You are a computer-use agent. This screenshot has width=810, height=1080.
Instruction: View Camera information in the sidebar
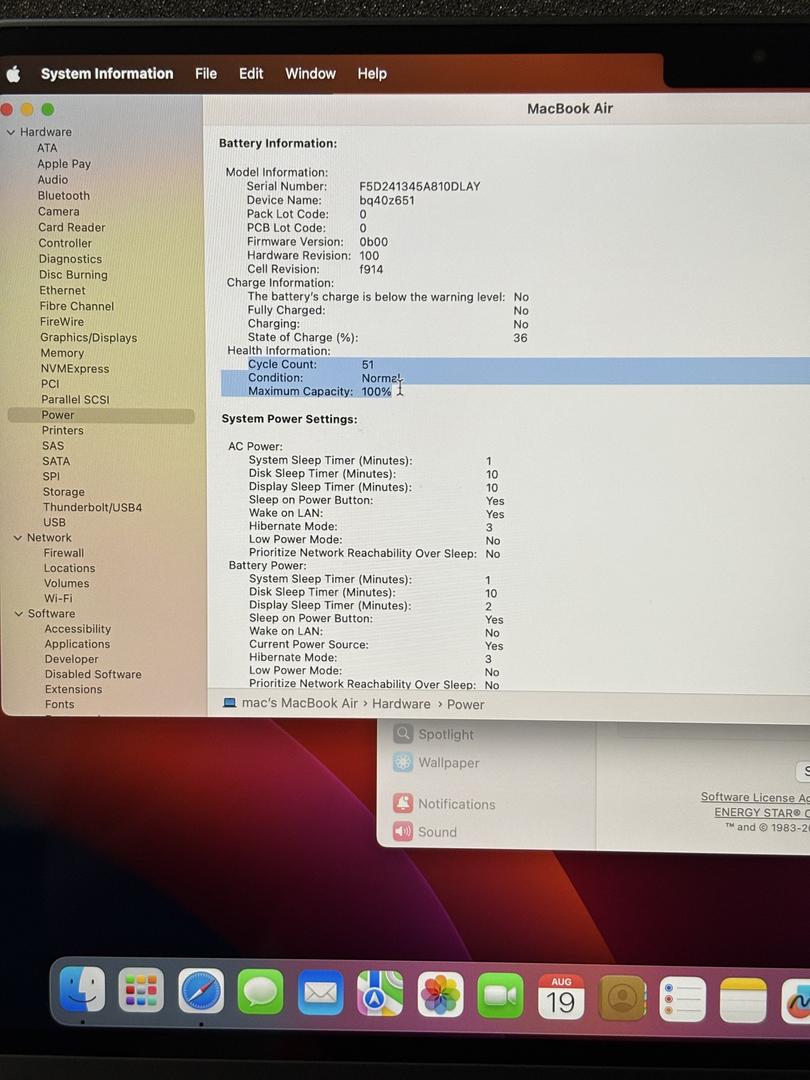point(59,211)
